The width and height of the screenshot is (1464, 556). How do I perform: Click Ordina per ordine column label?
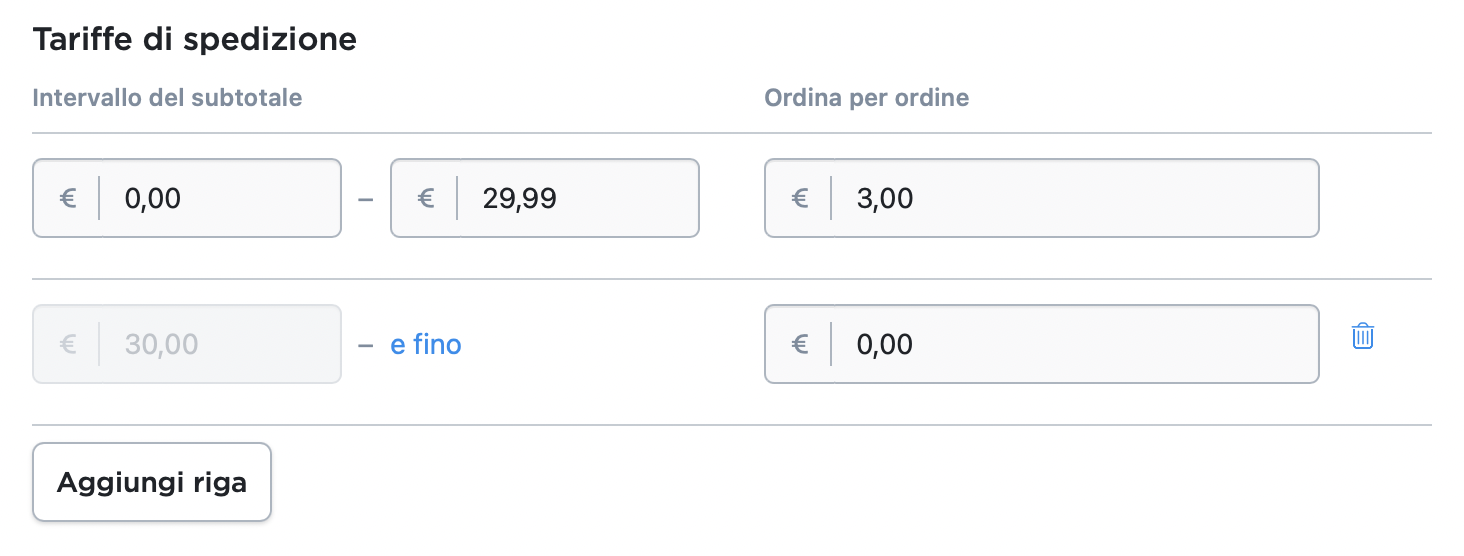(x=866, y=98)
